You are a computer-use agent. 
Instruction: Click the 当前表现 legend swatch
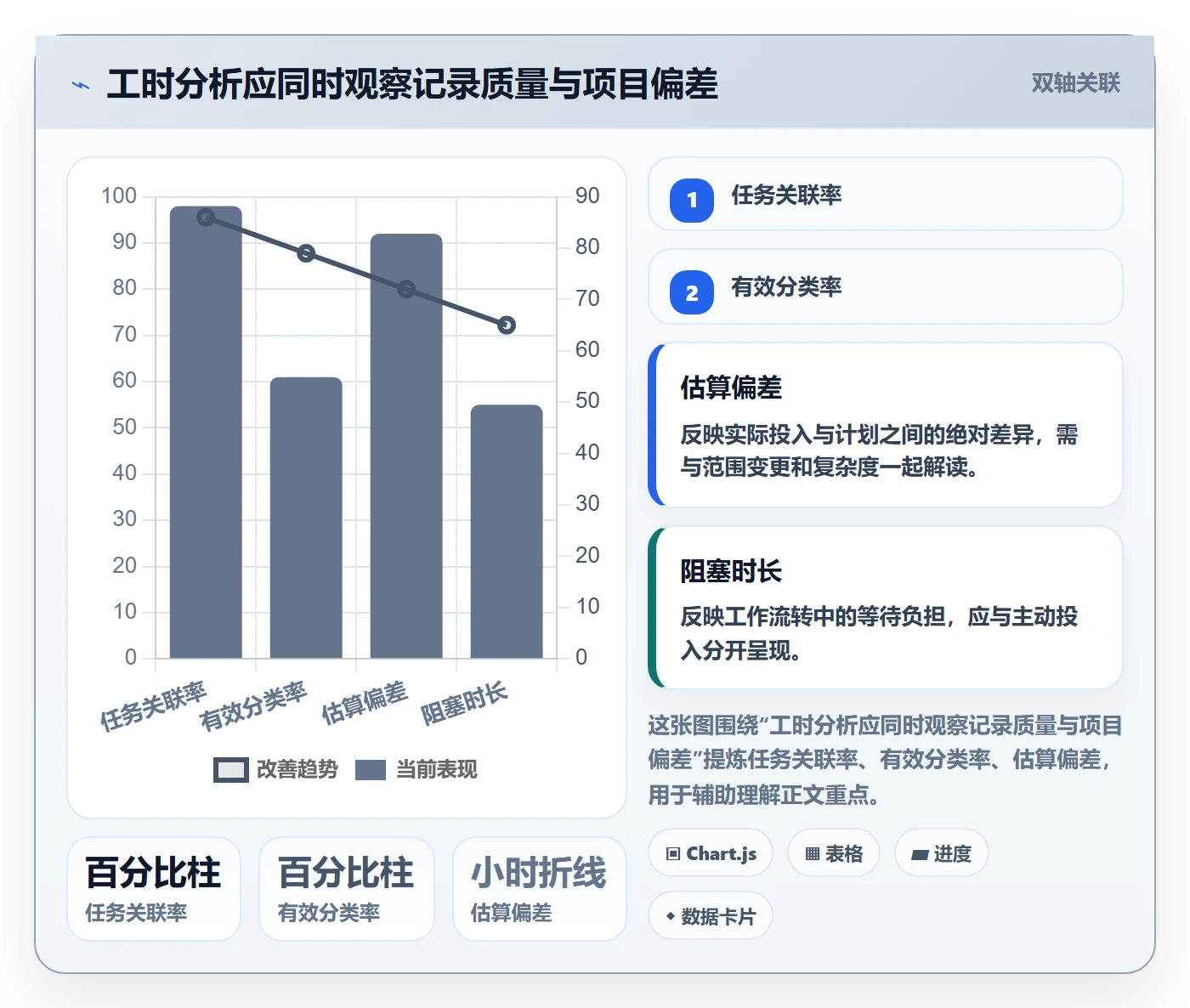(371, 769)
